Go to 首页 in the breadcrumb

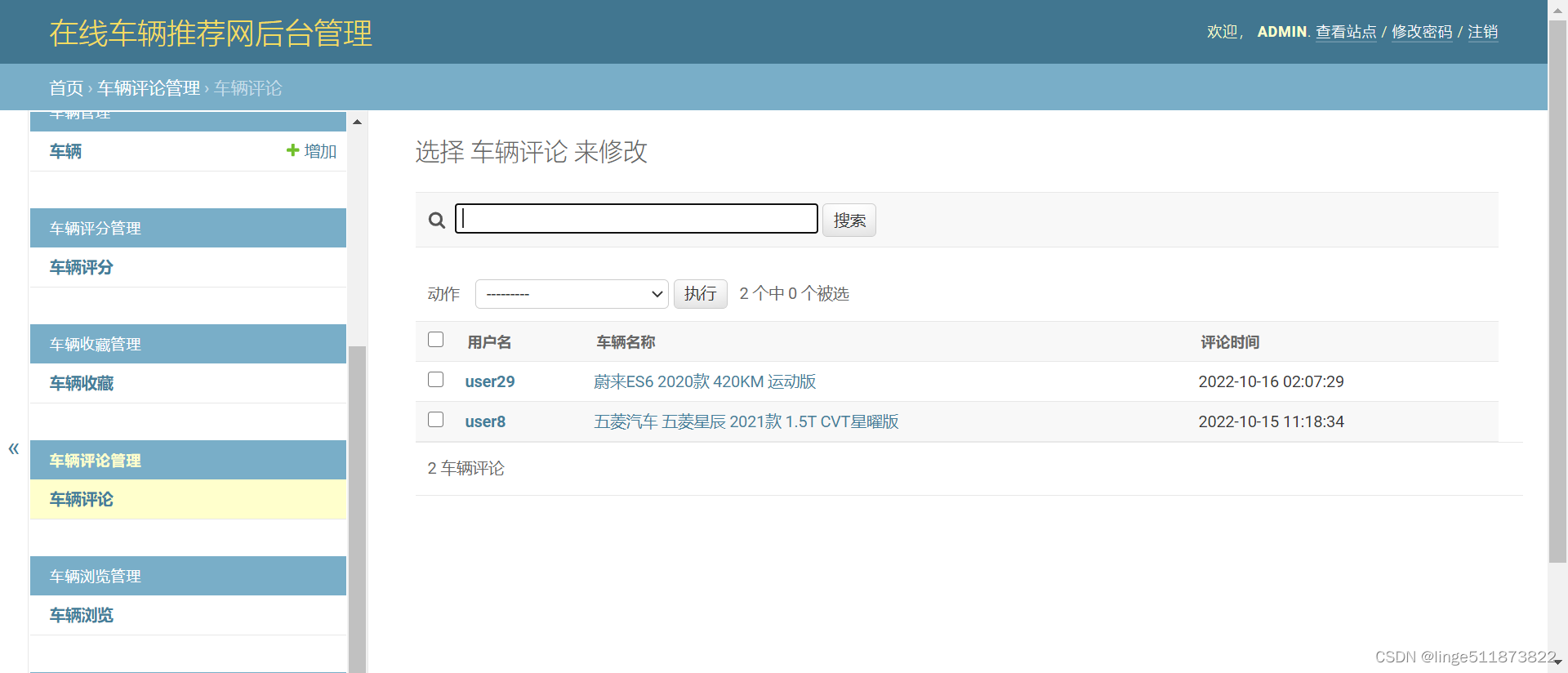point(66,88)
